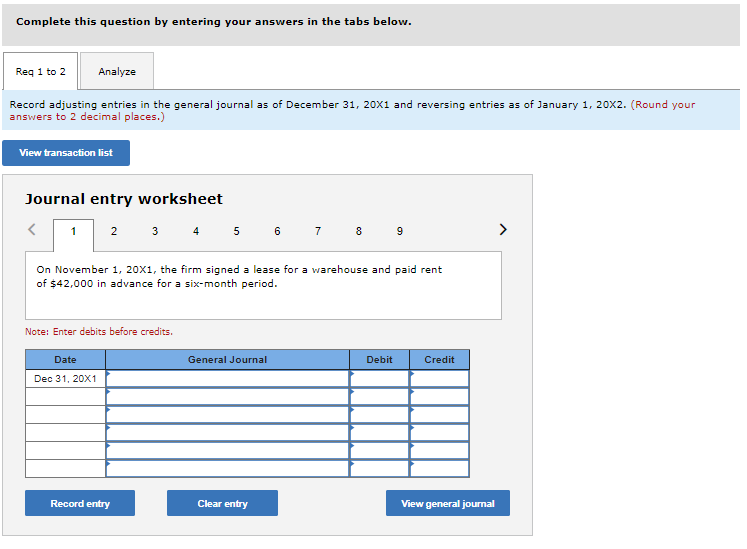Click the View general journal button
This screenshot has width=747, height=549.
[448, 503]
